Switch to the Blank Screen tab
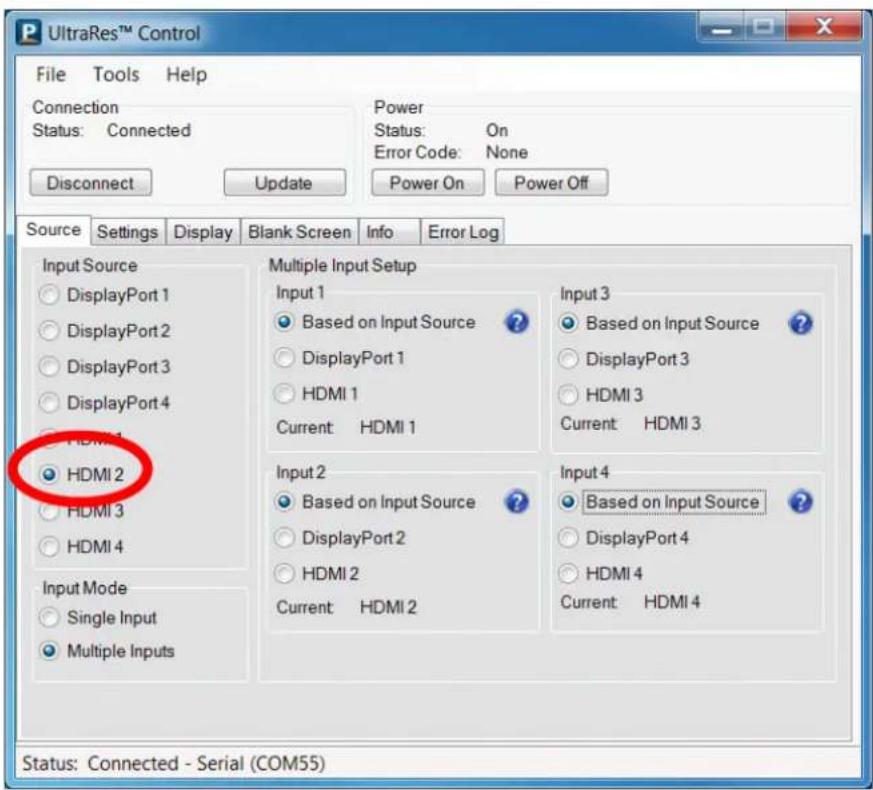Screen dimensions: 873x790 pyautogui.click(x=300, y=232)
